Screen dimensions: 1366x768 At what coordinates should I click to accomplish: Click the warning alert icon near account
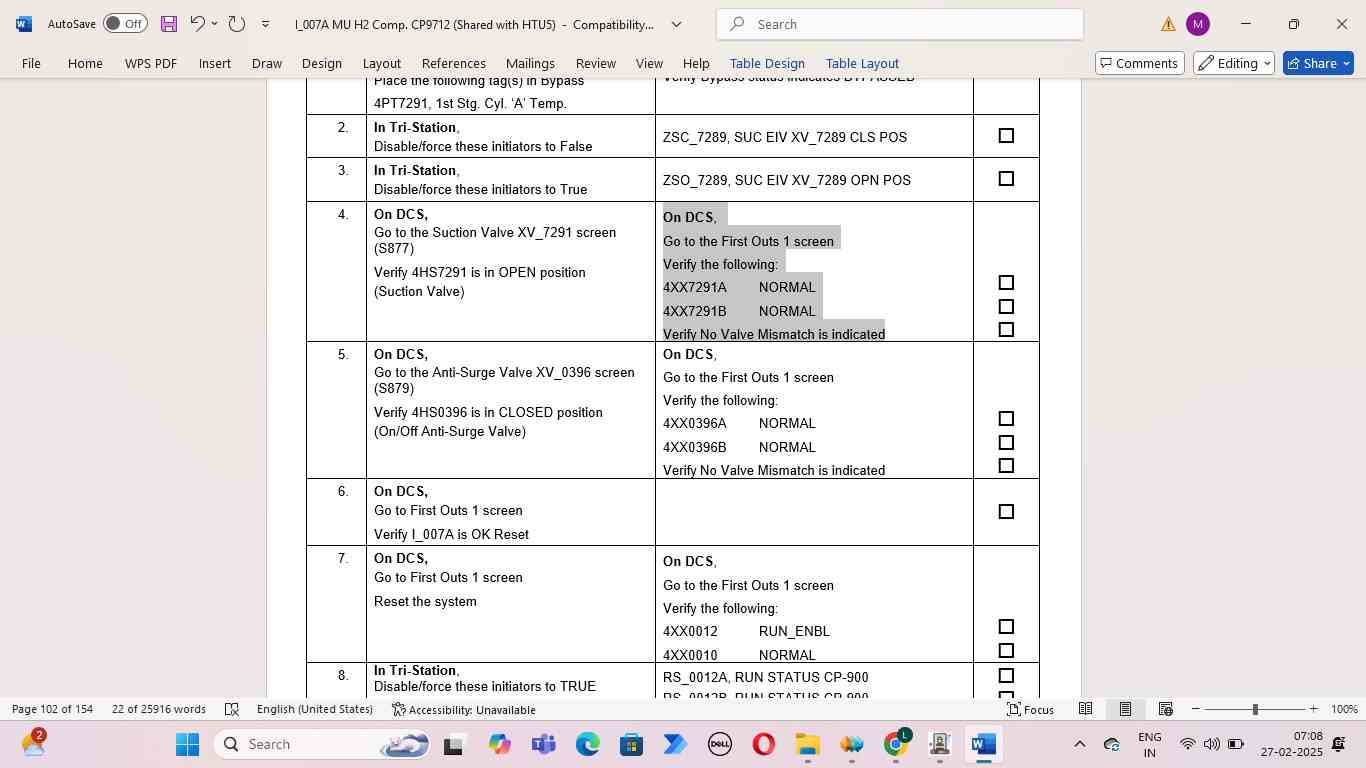(1168, 24)
